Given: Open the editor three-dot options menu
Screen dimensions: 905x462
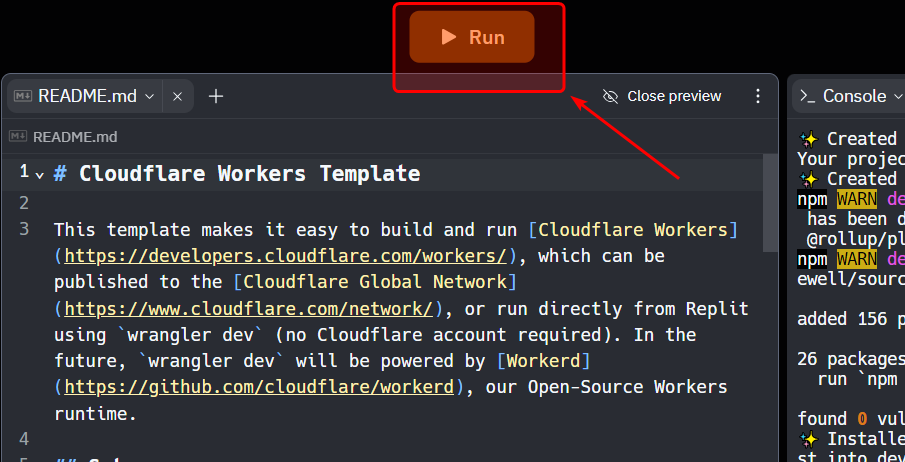Looking at the screenshot, I should [x=757, y=97].
